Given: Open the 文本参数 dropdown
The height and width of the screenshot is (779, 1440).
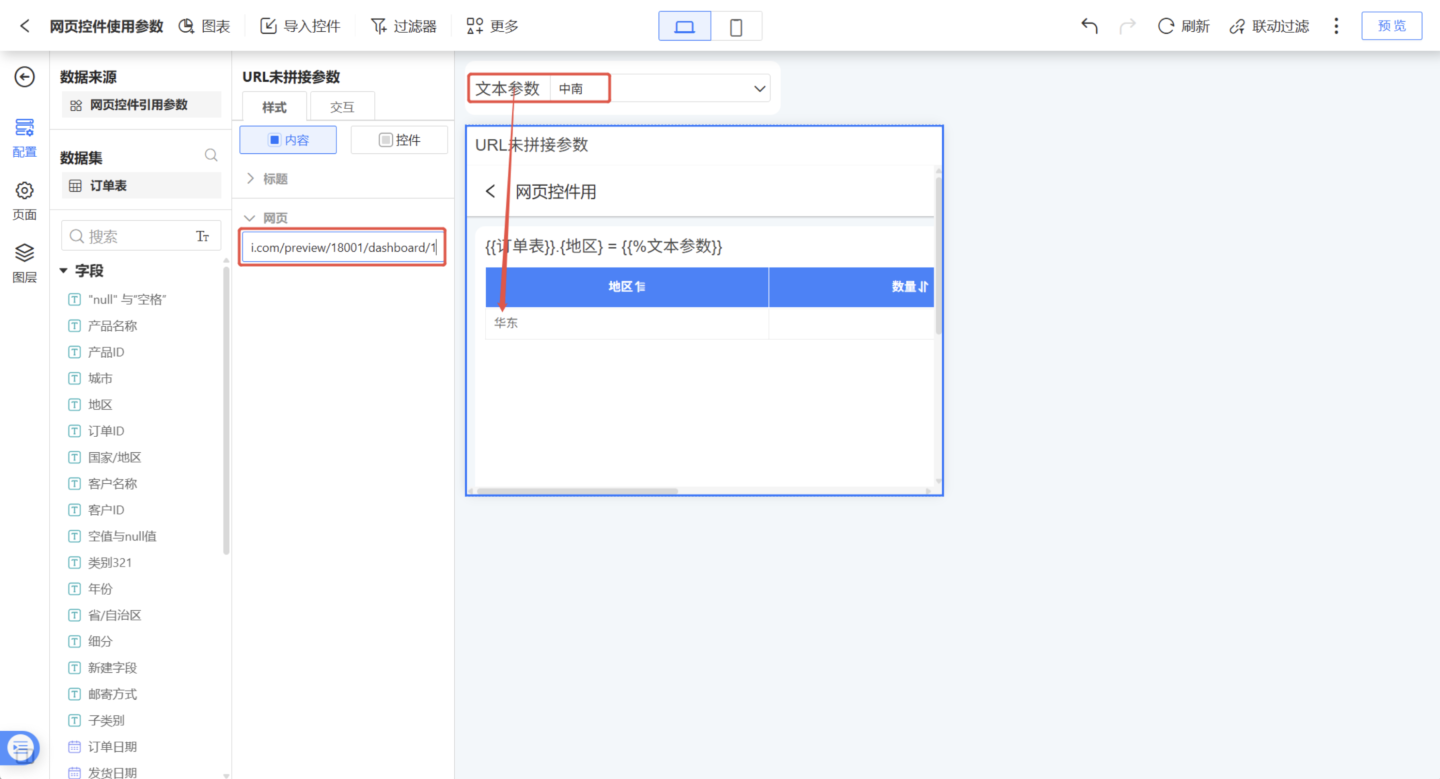Looking at the screenshot, I should tap(661, 89).
